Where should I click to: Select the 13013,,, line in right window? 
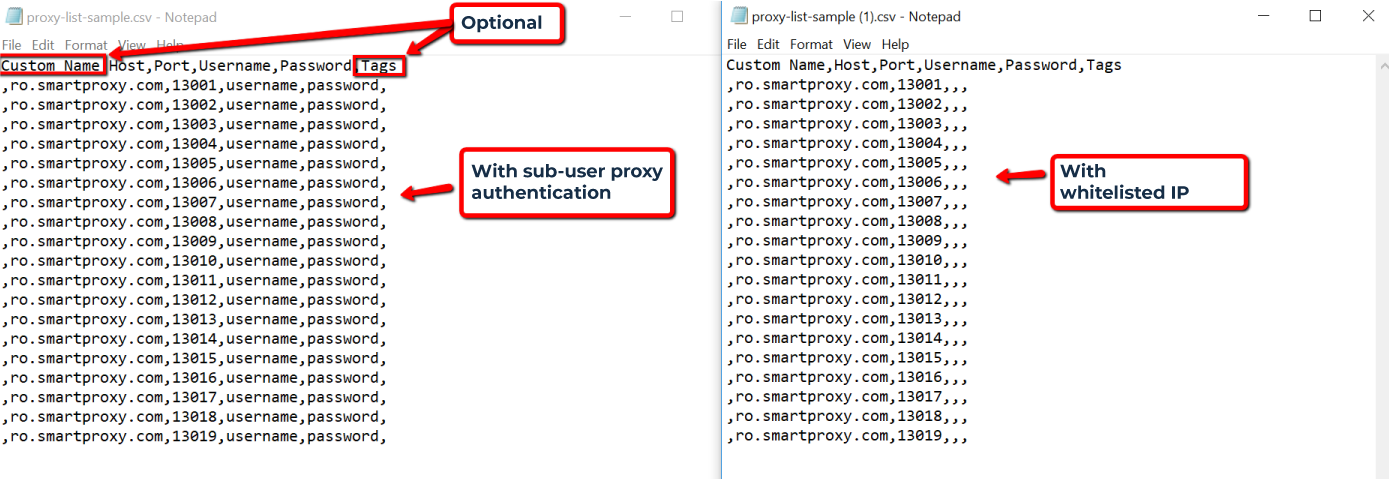pos(848,319)
